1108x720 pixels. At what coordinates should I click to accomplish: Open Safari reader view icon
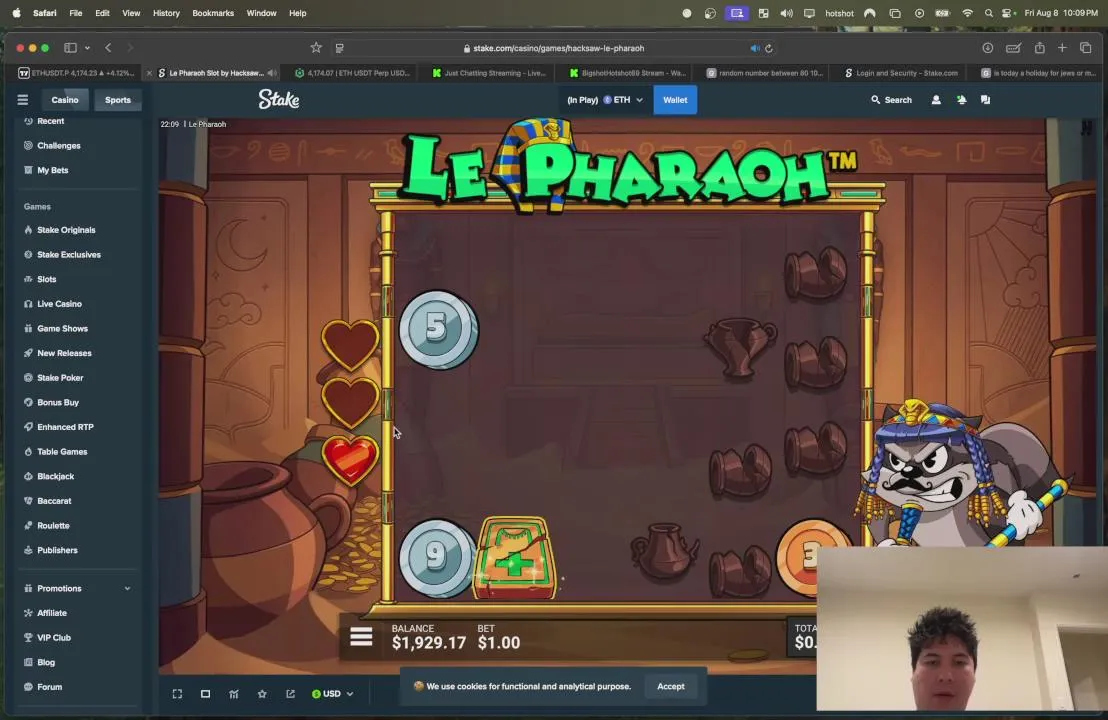point(339,48)
